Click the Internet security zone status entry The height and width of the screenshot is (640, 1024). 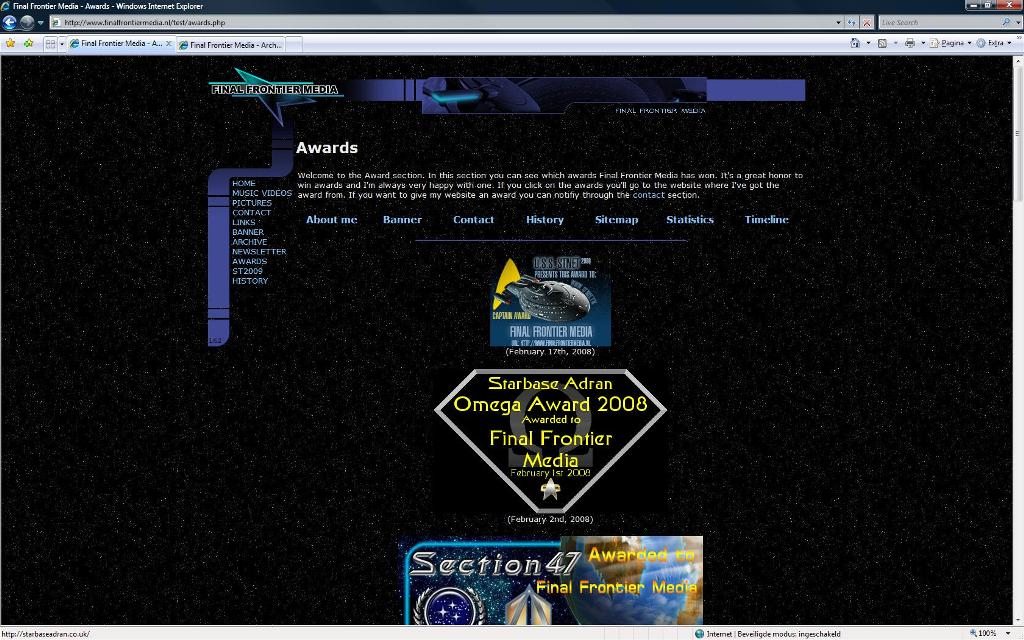(x=767, y=633)
